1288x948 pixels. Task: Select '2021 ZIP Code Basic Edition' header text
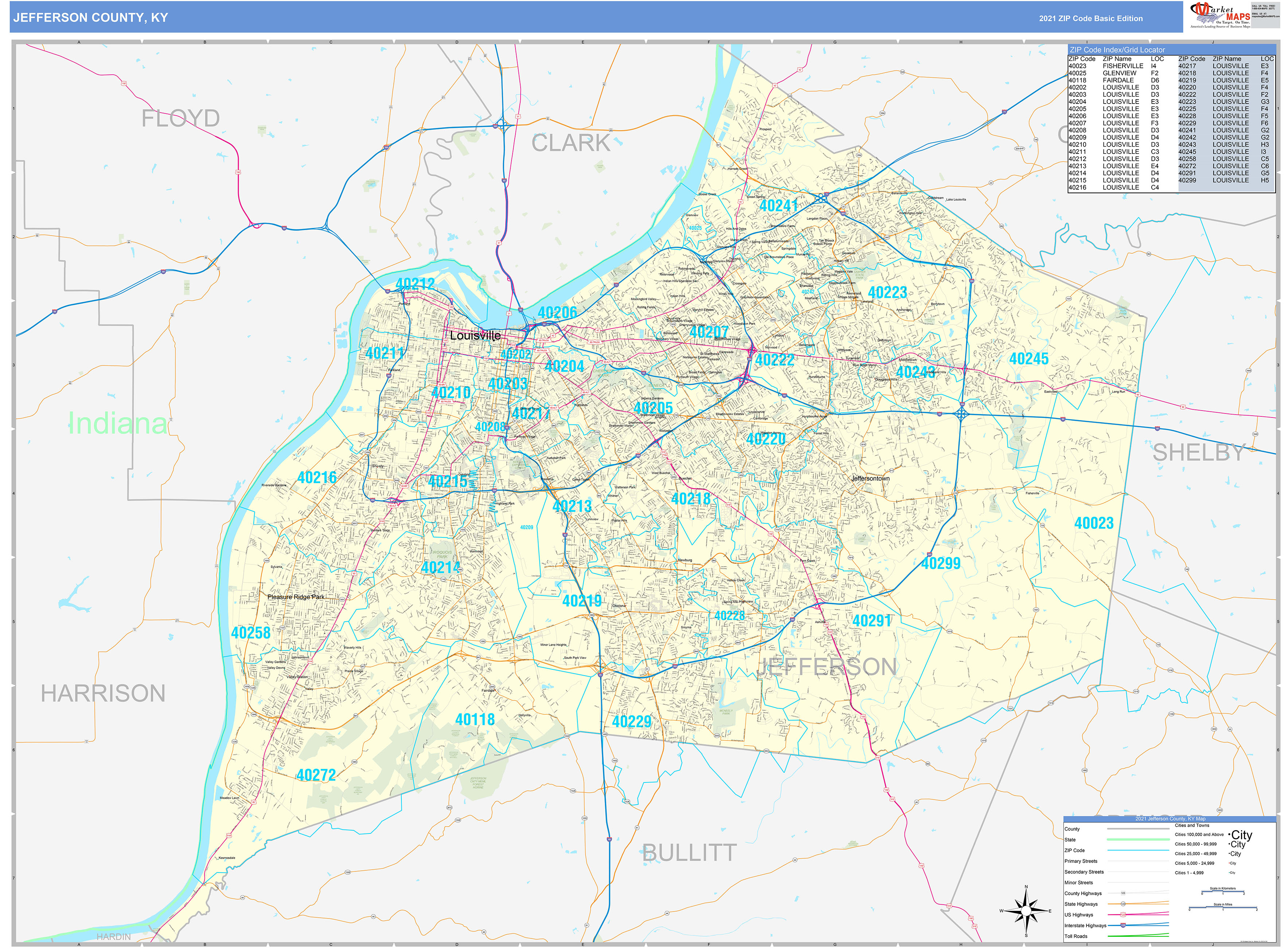[1091, 18]
